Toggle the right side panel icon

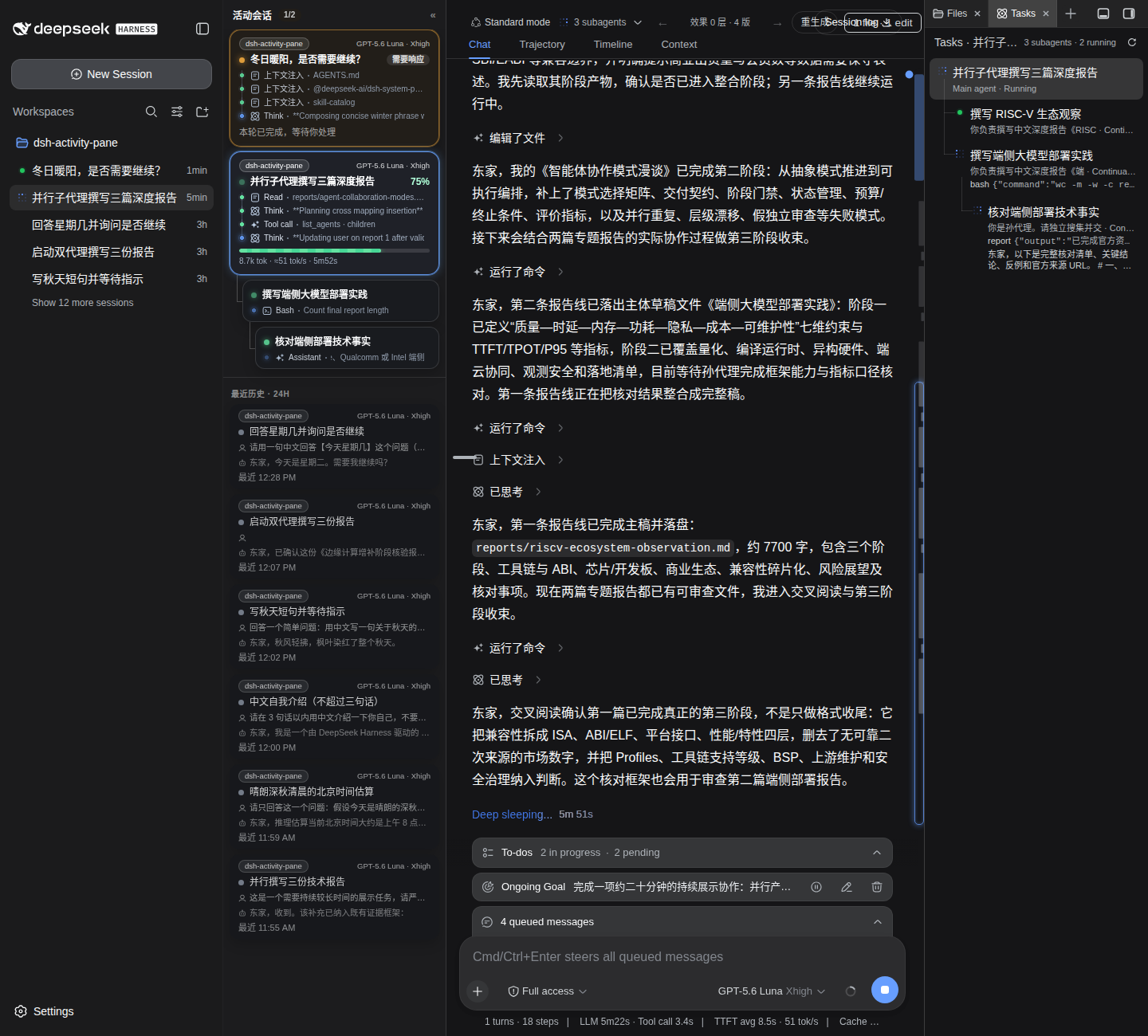click(x=1129, y=14)
